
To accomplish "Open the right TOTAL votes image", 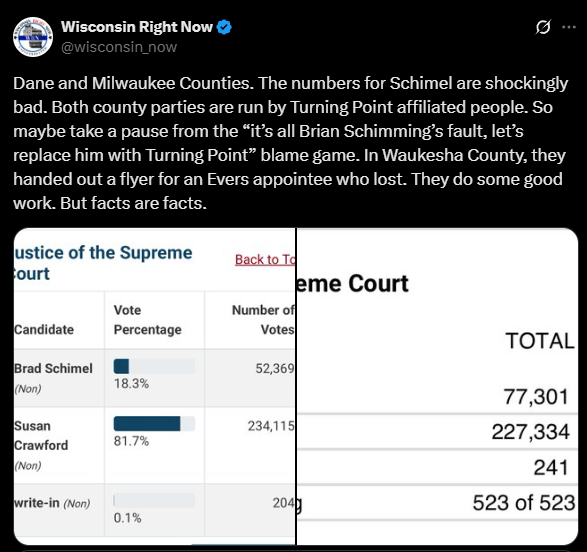I will pyautogui.click(x=437, y=386).
